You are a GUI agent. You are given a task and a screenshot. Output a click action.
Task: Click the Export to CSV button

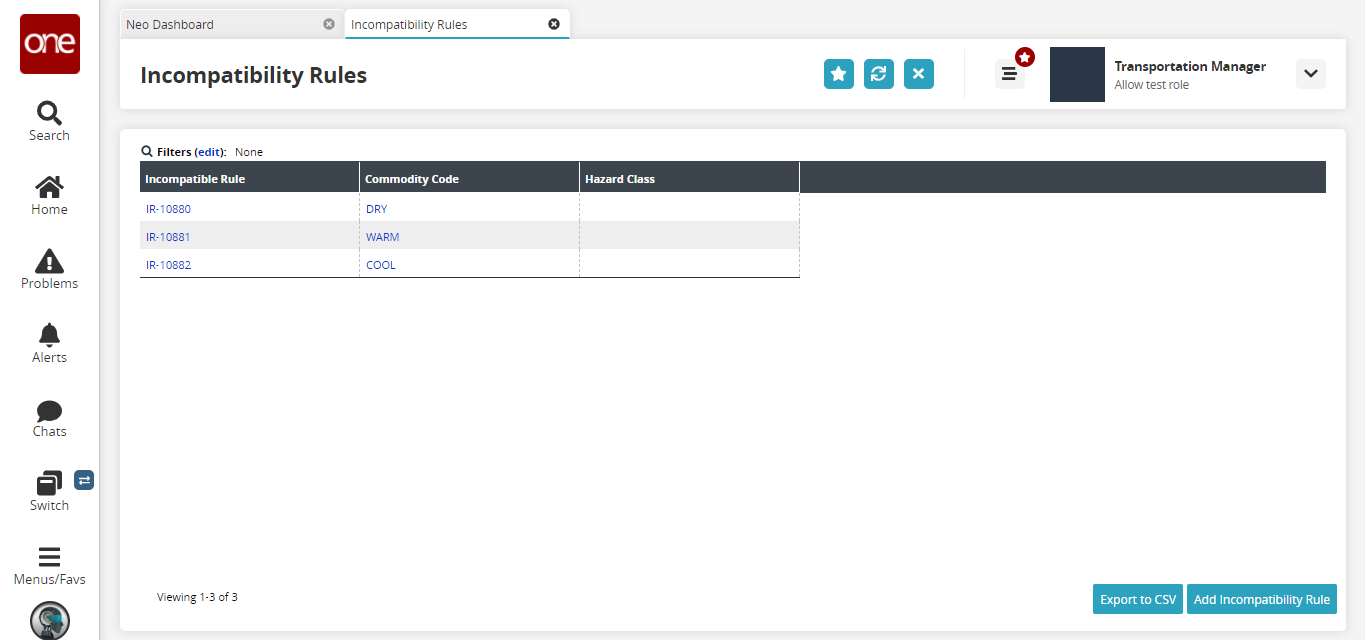1138,599
